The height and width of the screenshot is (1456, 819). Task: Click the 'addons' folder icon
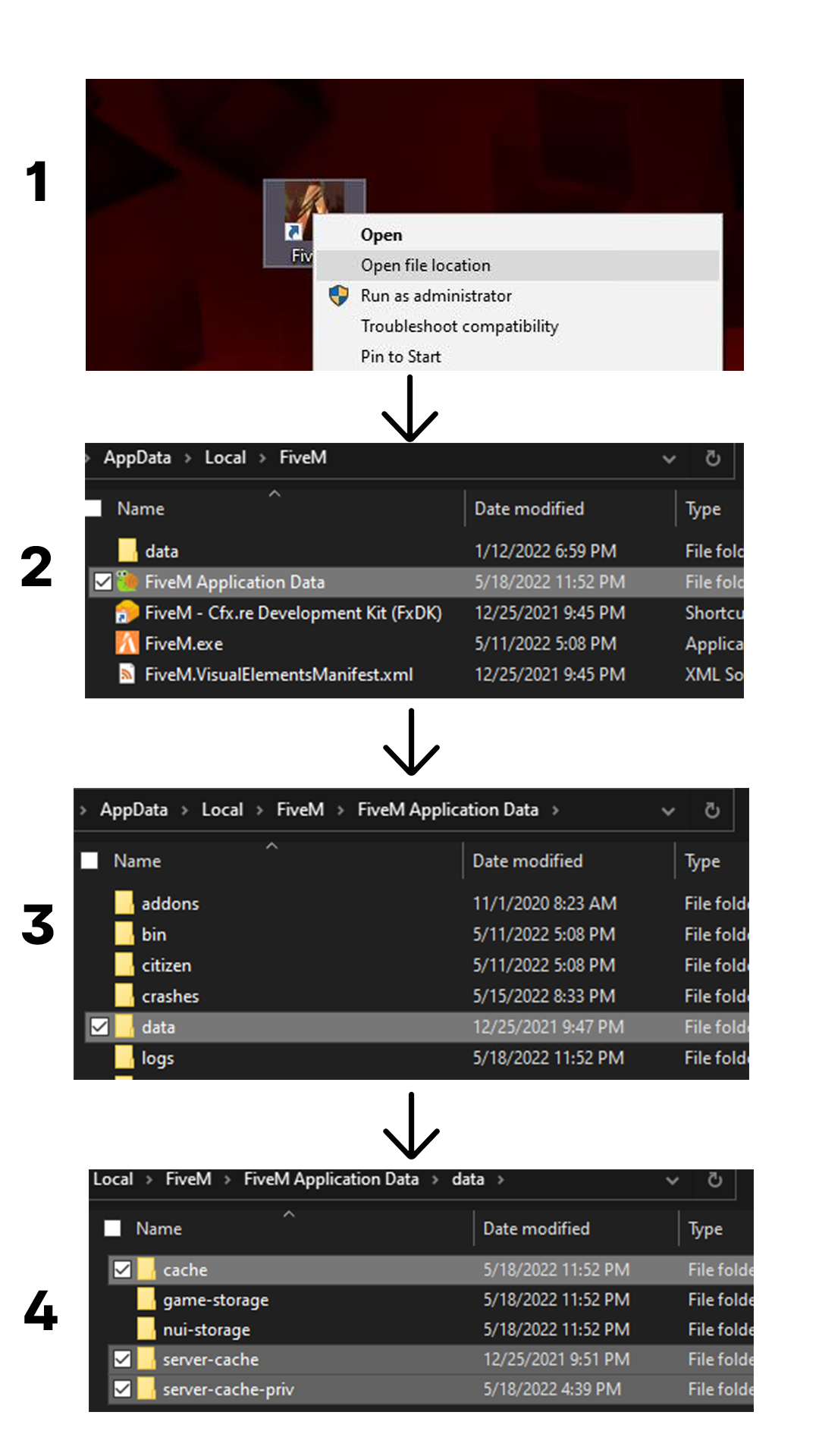pyautogui.click(x=124, y=903)
